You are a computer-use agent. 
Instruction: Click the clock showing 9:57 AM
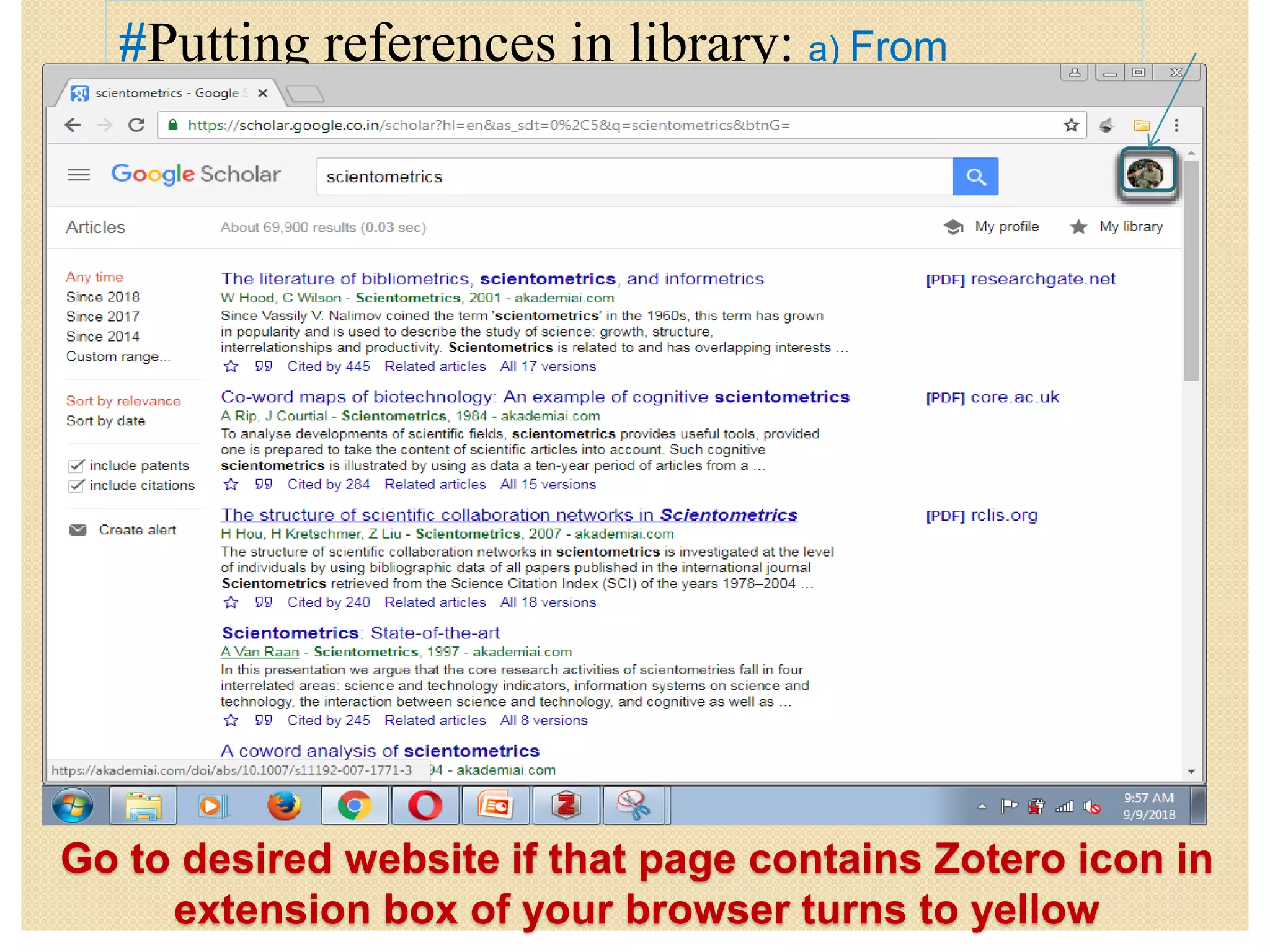pos(1149,798)
